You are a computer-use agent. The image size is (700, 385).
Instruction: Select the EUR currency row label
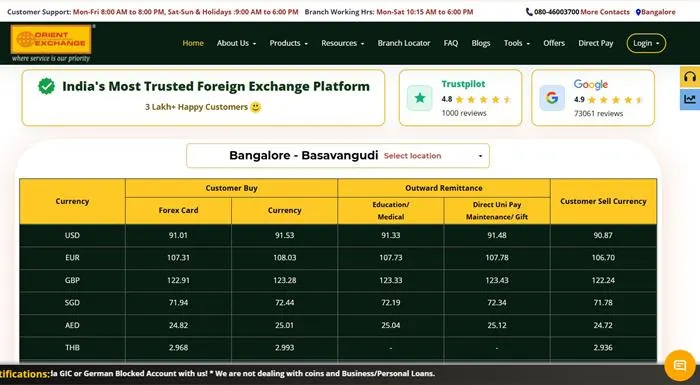72,258
